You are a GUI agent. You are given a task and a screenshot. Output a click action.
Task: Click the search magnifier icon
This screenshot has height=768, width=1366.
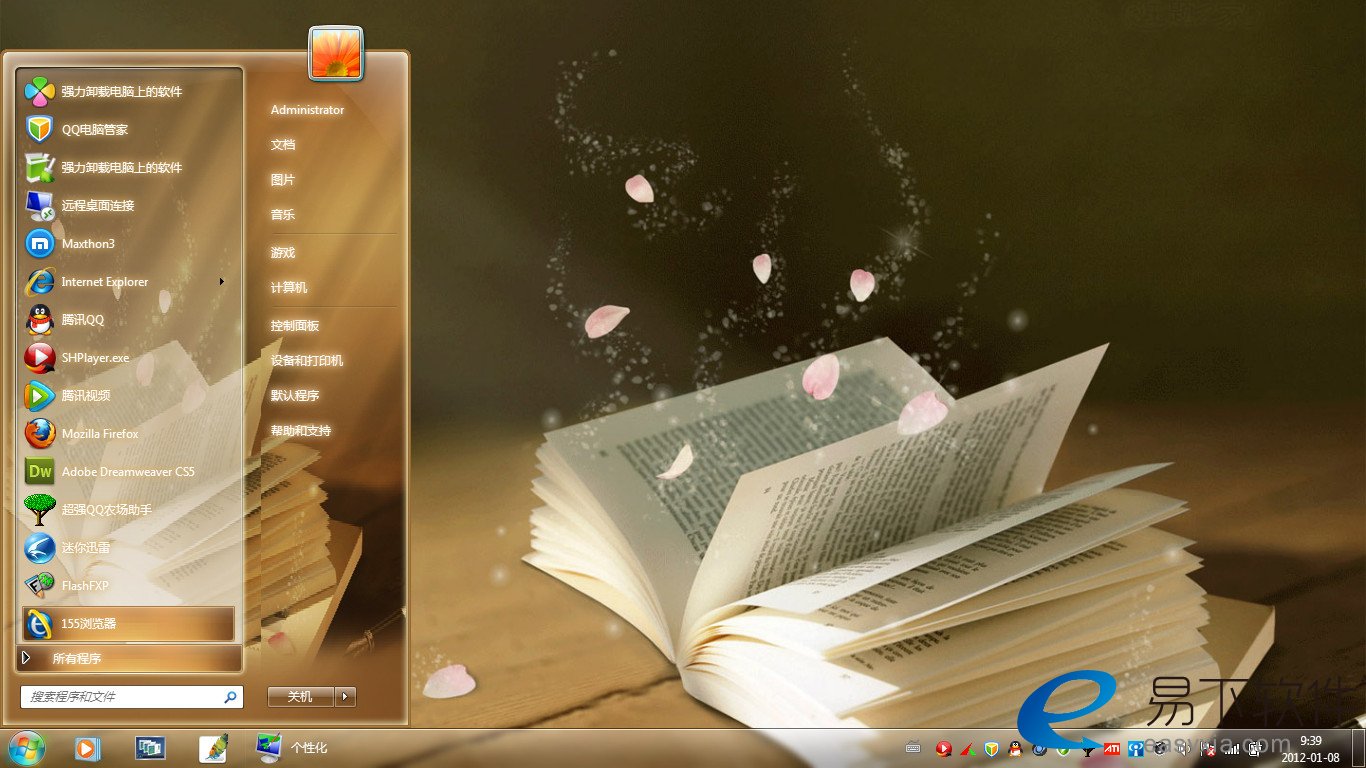click(x=230, y=697)
